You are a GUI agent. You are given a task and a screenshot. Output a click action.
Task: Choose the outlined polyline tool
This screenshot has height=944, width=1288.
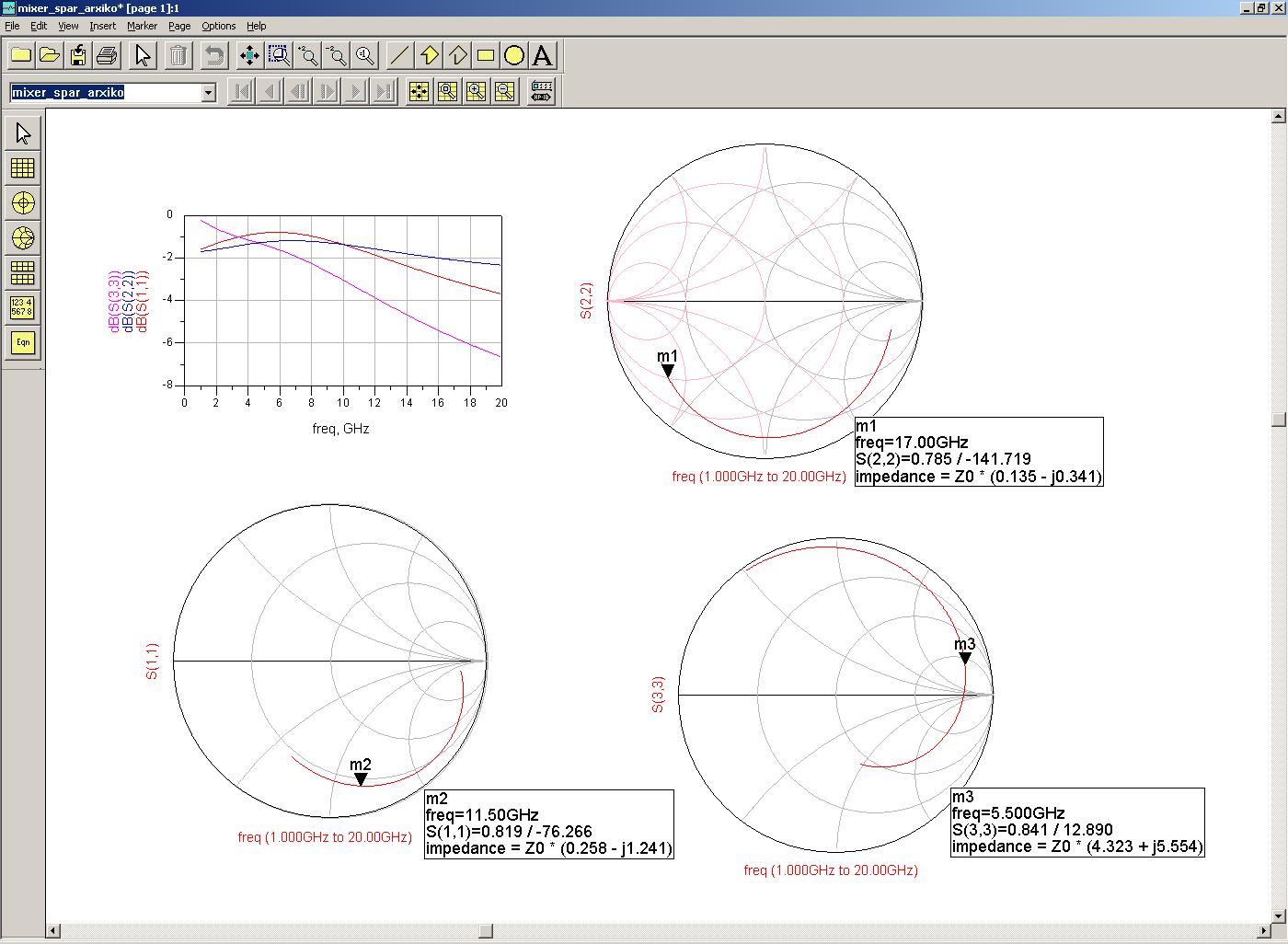(457, 55)
